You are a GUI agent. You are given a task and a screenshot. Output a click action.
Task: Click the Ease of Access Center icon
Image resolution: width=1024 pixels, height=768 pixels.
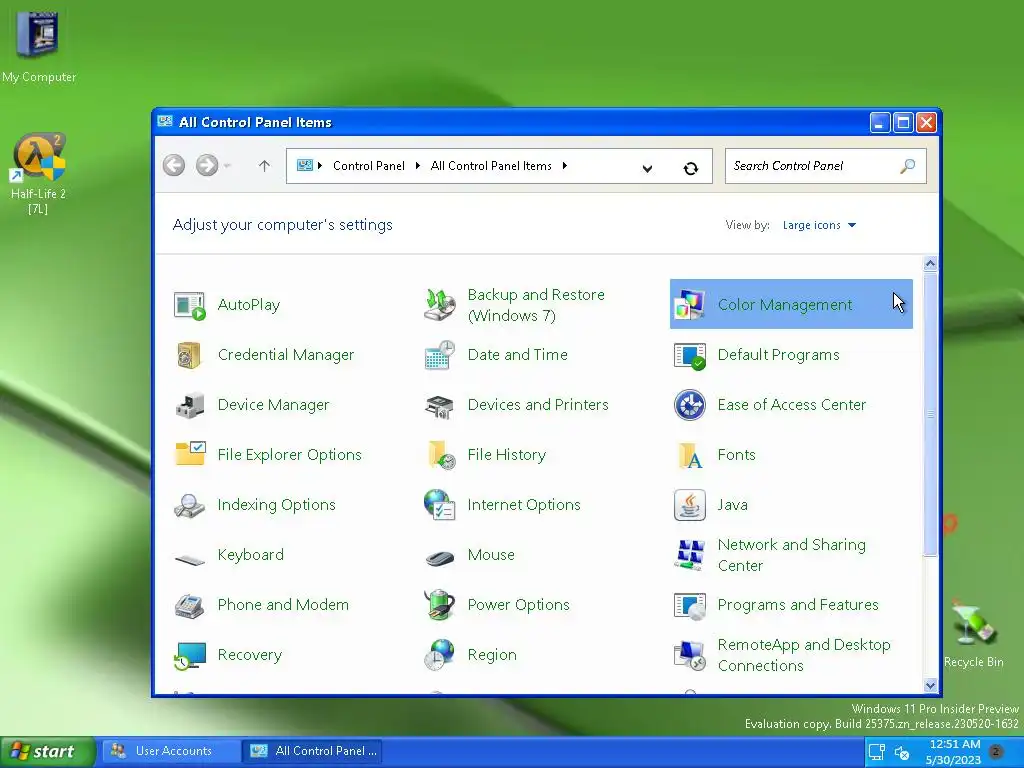[x=690, y=405]
